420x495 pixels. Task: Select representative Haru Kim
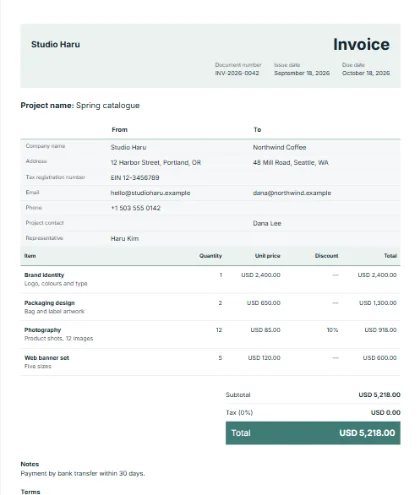pos(125,239)
